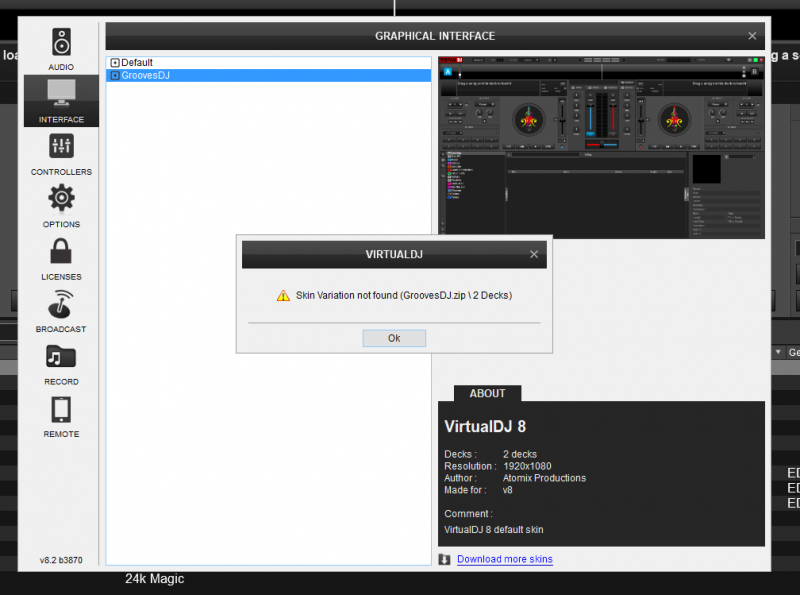Viewport: 800px width, 595px height.
Task: Click the GRAPHICAL INTERFACE title text
Action: 435,36
